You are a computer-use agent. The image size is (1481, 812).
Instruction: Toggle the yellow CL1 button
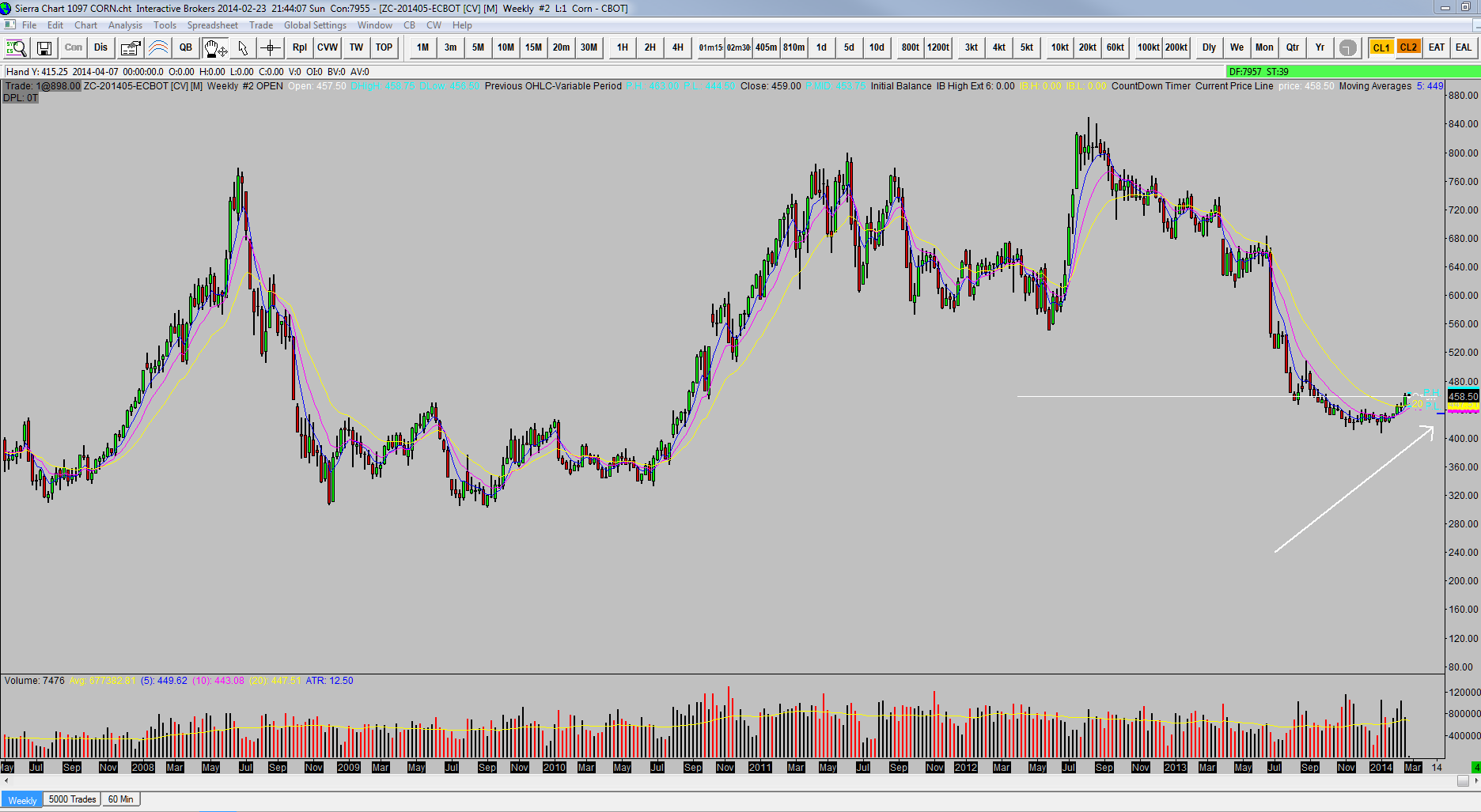click(x=1382, y=47)
